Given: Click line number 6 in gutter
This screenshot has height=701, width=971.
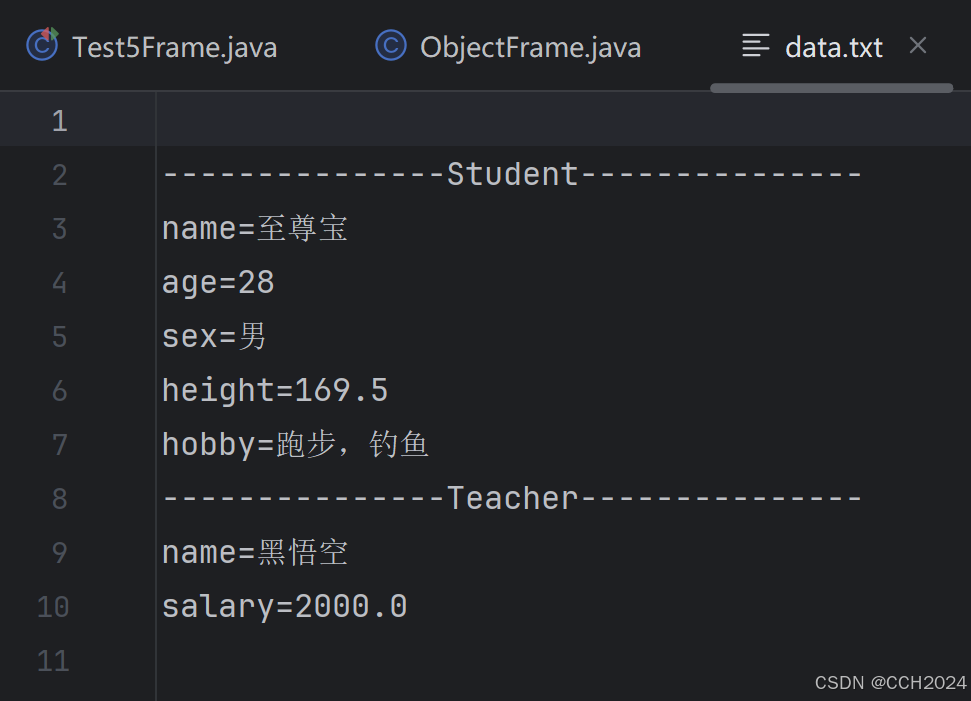Looking at the screenshot, I should tap(59, 391).
